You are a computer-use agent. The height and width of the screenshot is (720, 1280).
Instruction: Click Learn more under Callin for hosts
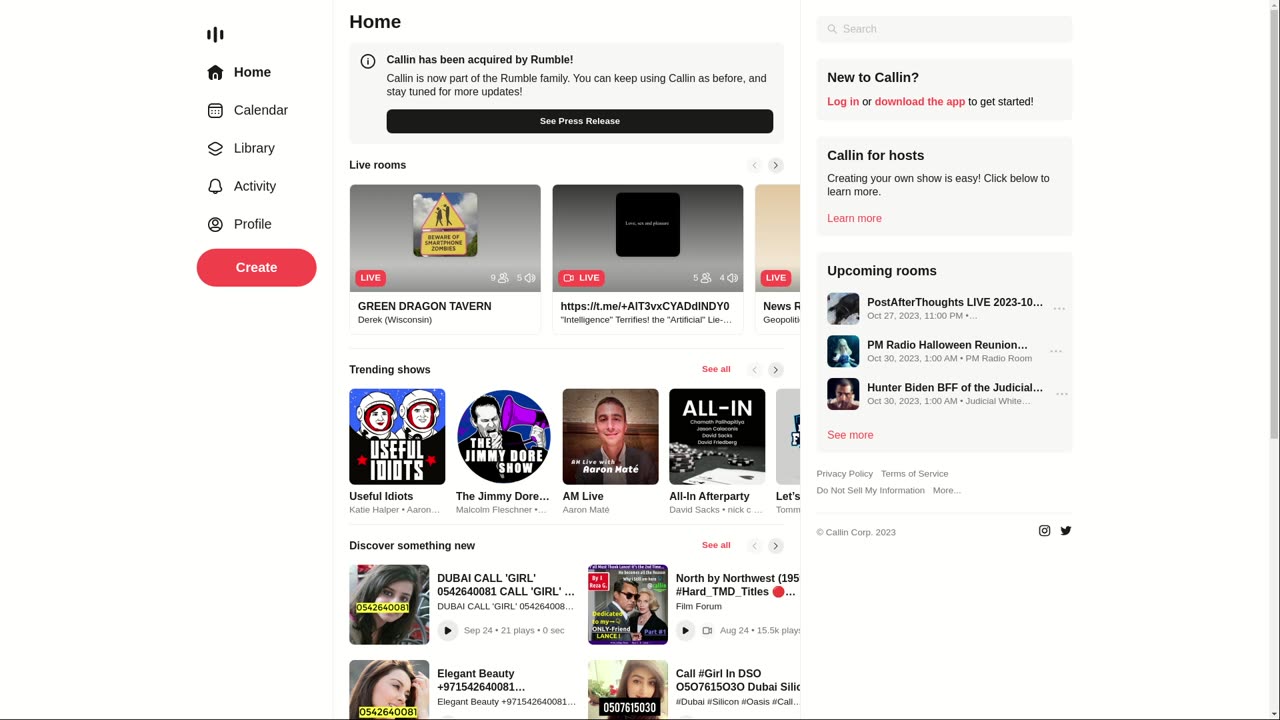[x=854, y=218]
